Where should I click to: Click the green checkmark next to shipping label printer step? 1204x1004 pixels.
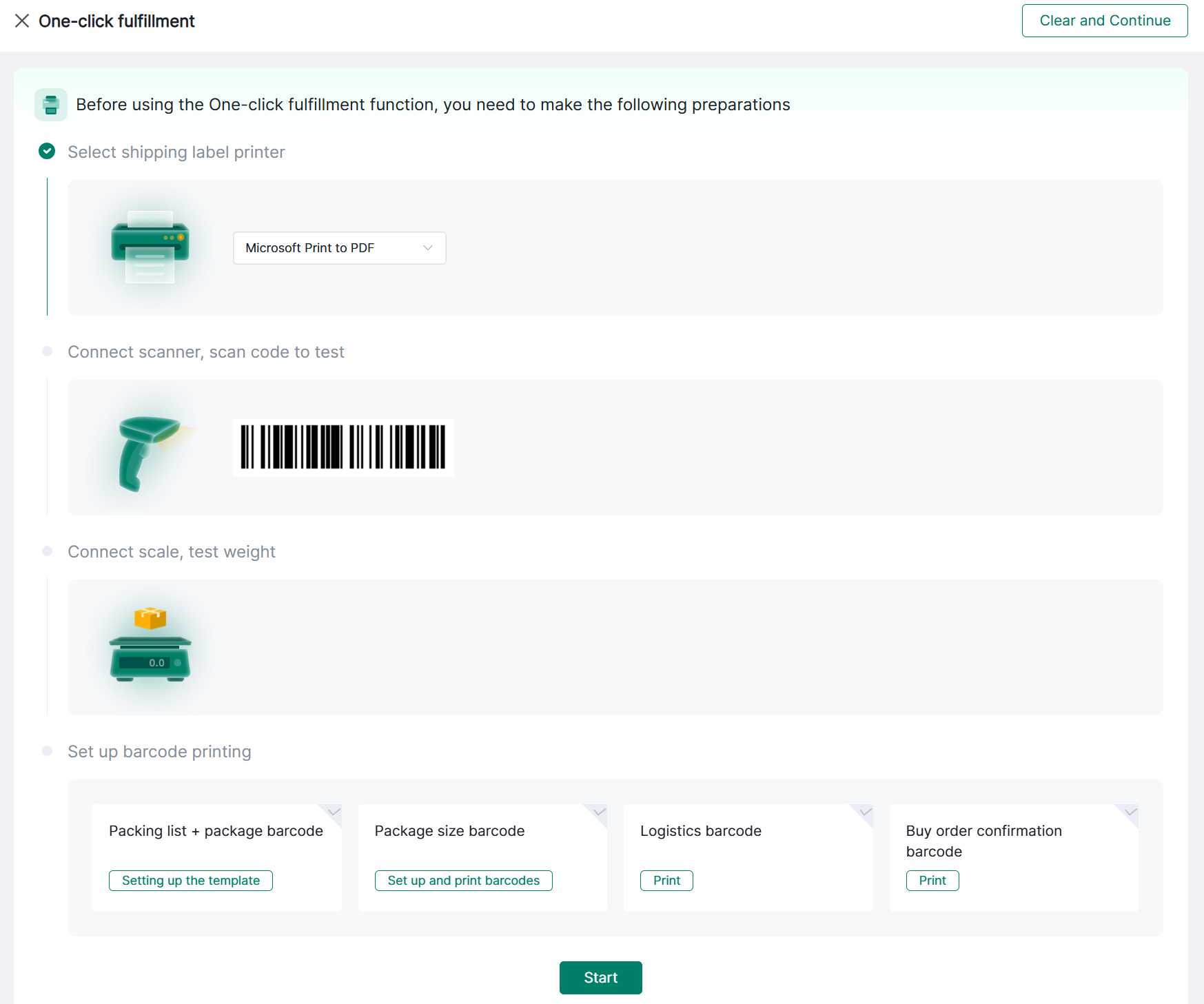[46, 151]
